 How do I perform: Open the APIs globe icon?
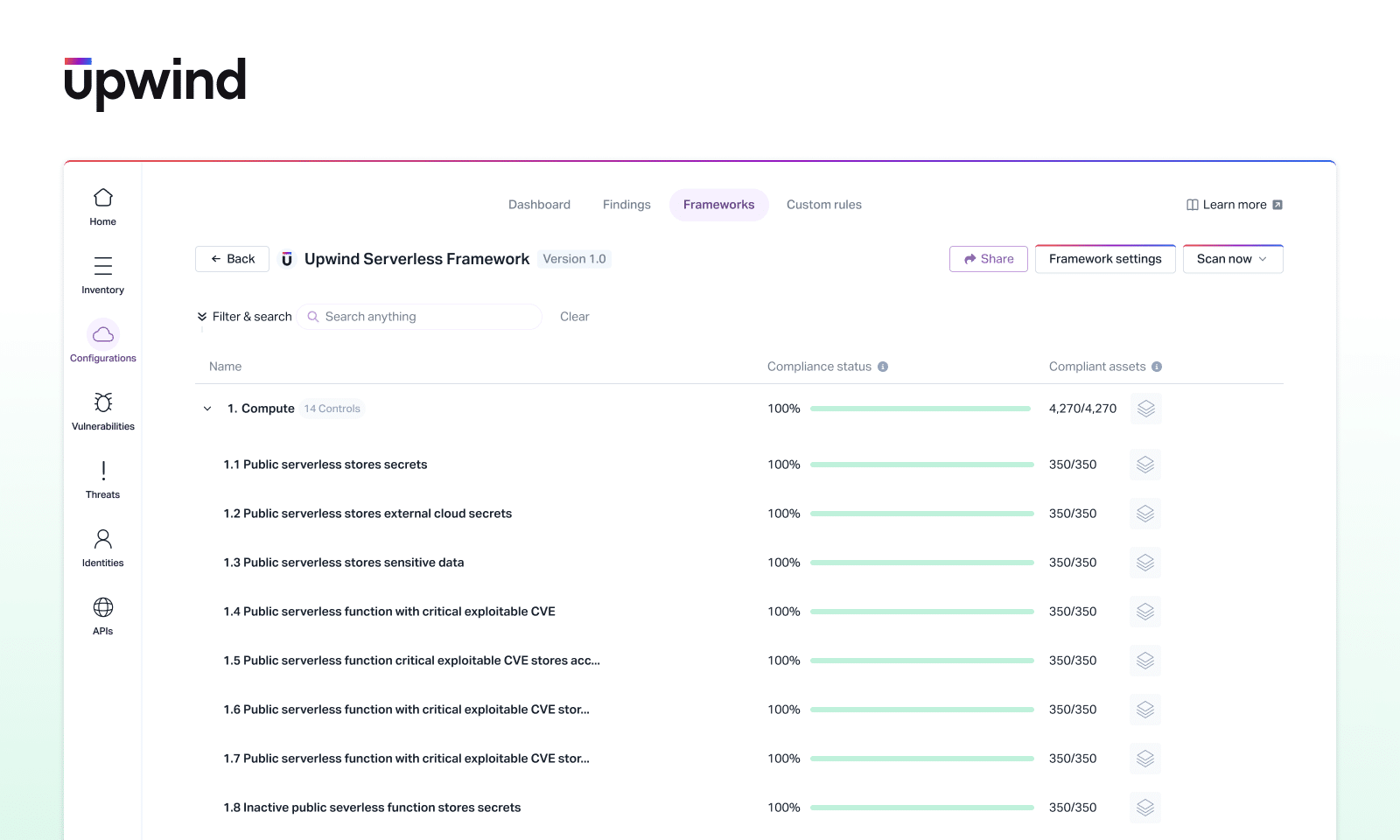[103, 608]
